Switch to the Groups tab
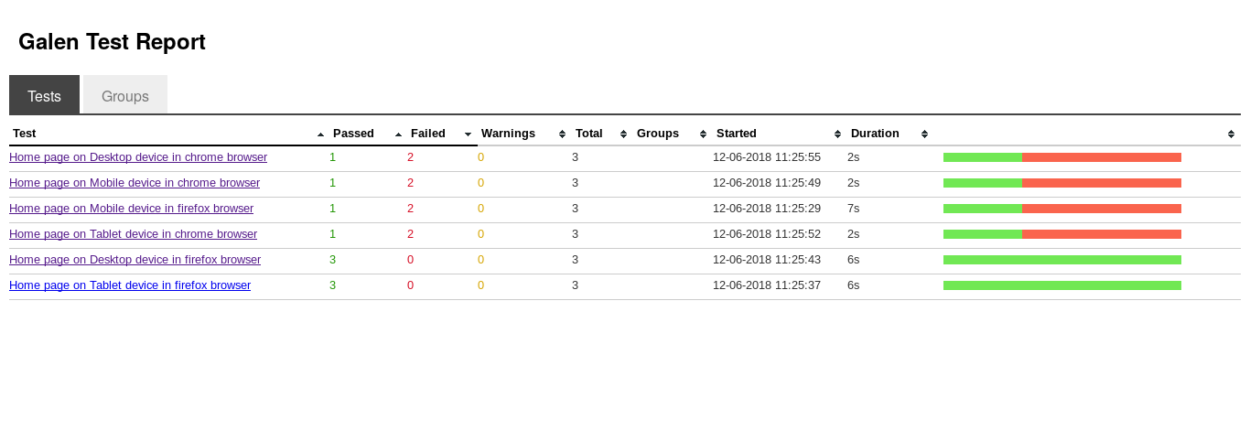Viewport: 1250px width, 430px height. 125,96
